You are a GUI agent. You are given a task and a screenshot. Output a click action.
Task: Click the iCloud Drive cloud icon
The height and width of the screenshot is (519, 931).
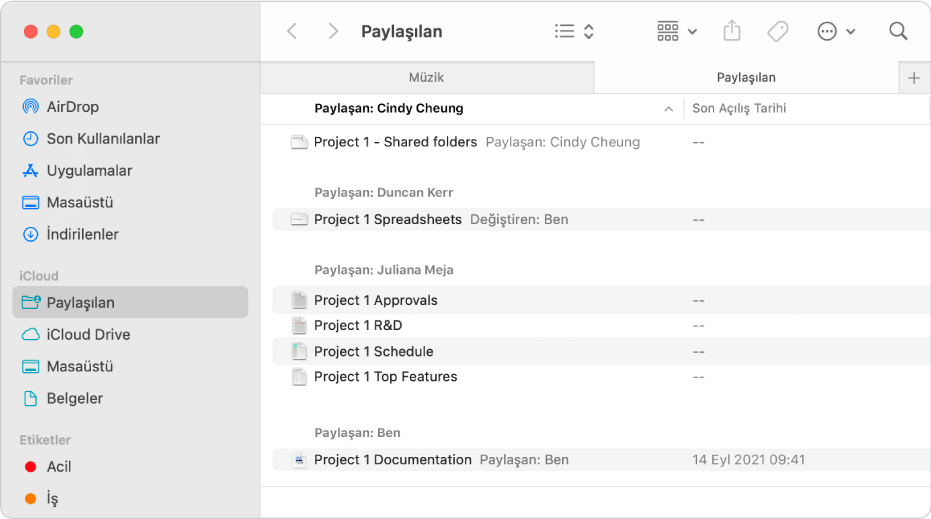(31, 335)
